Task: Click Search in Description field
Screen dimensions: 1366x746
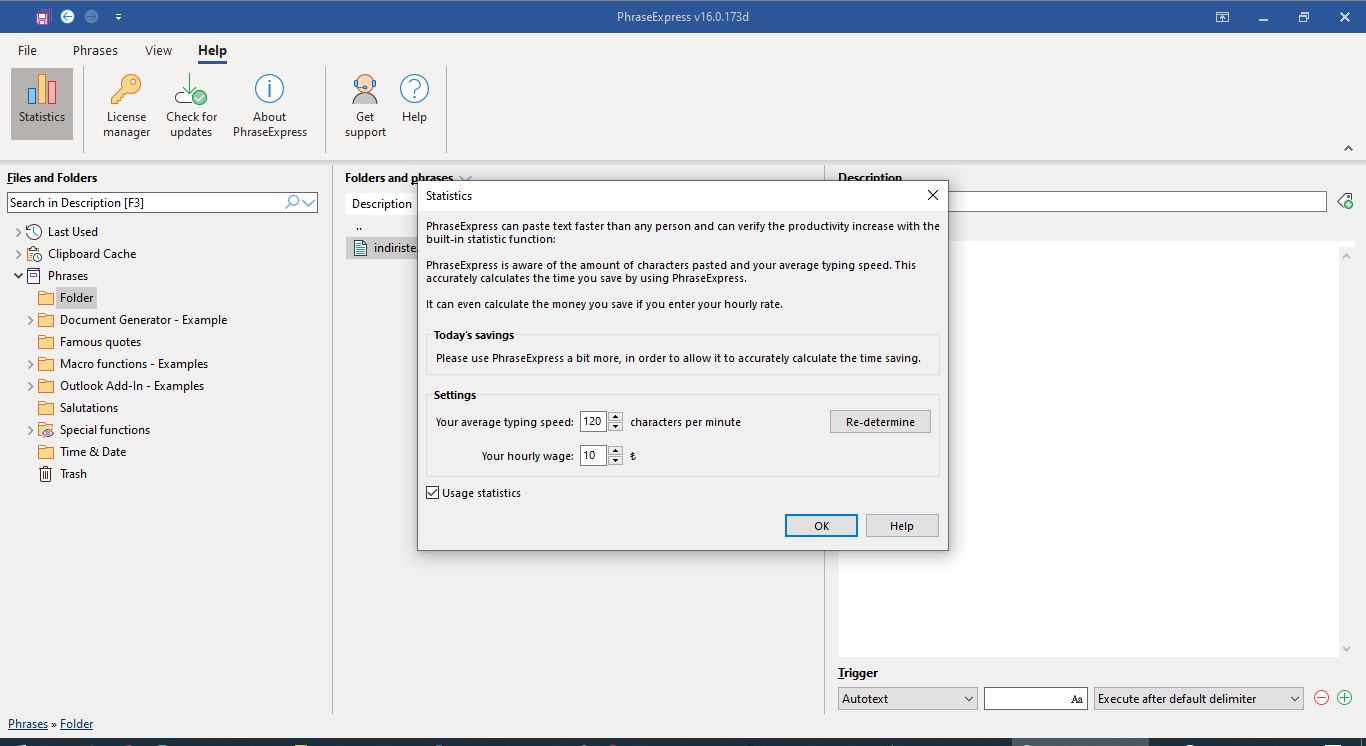Action: 145,202
